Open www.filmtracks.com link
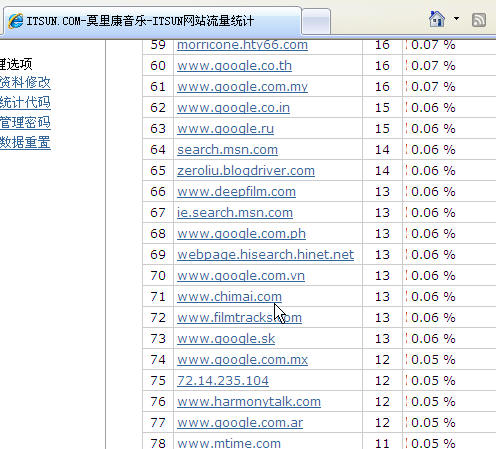496x449 pixels. coord(239,318)
